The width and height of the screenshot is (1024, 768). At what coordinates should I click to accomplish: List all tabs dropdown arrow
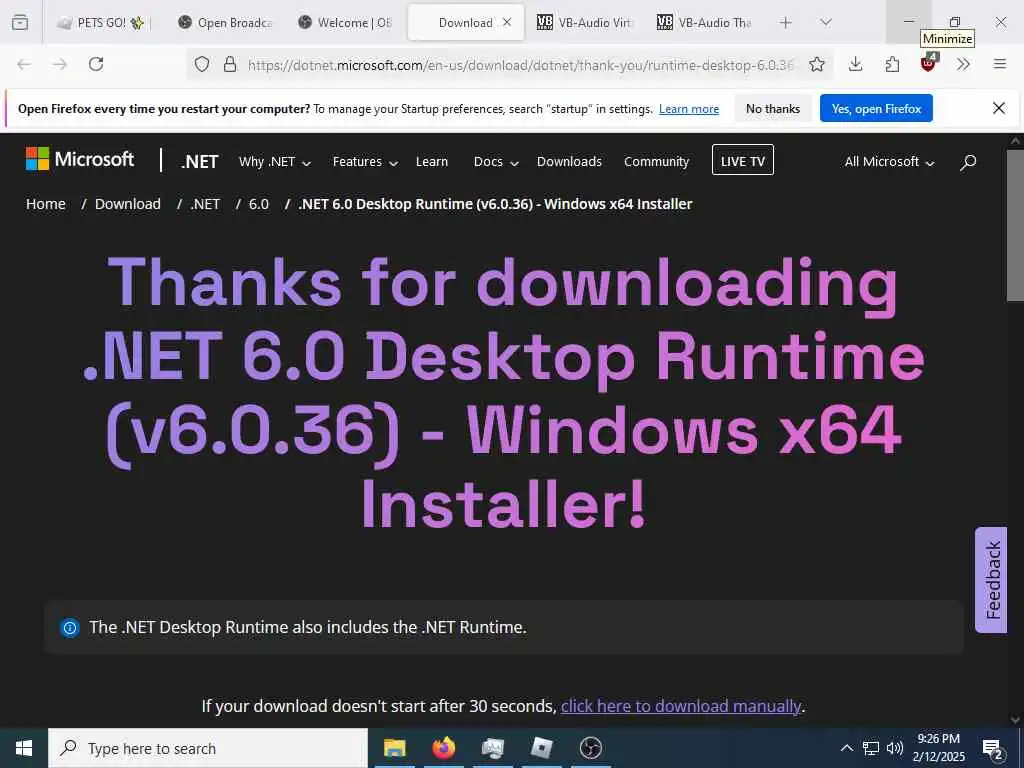825,22
